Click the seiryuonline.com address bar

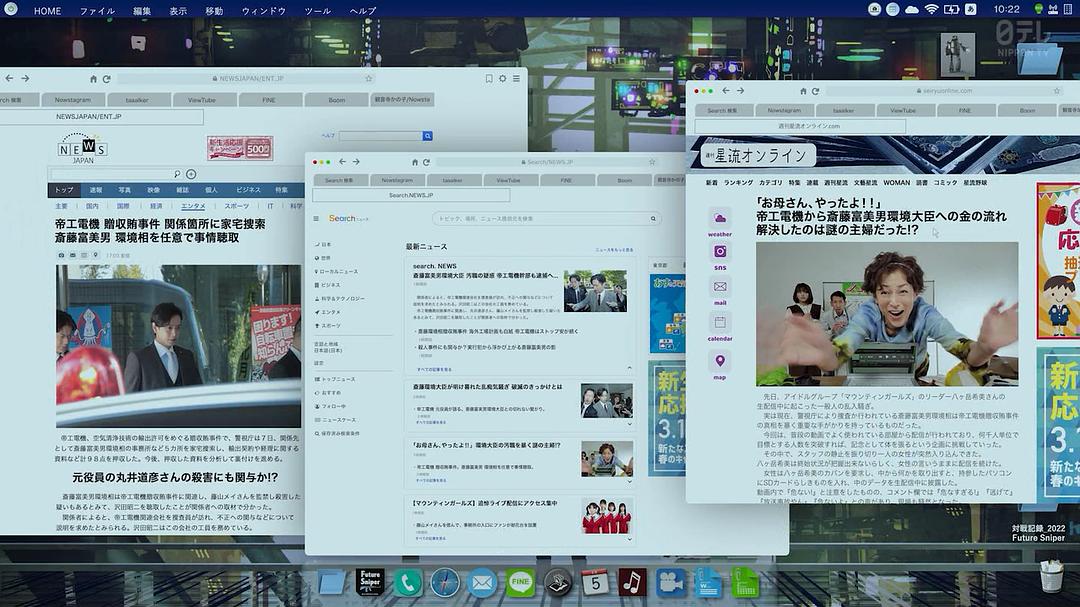coord(944,91)
